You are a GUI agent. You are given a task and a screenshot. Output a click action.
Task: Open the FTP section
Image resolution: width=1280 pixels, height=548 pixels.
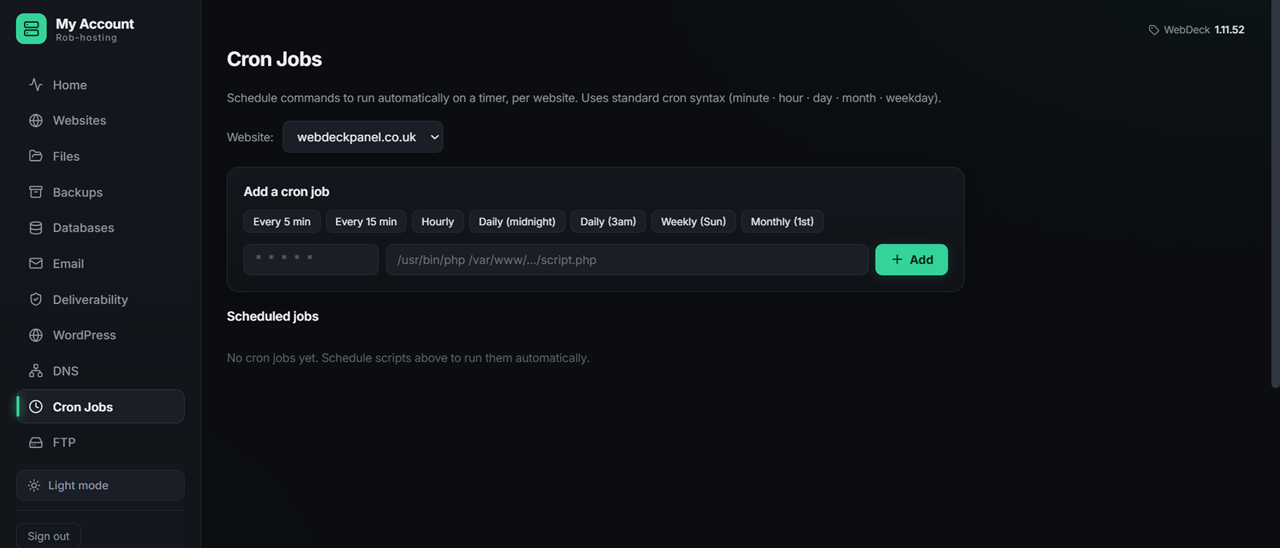coord(100,442)
